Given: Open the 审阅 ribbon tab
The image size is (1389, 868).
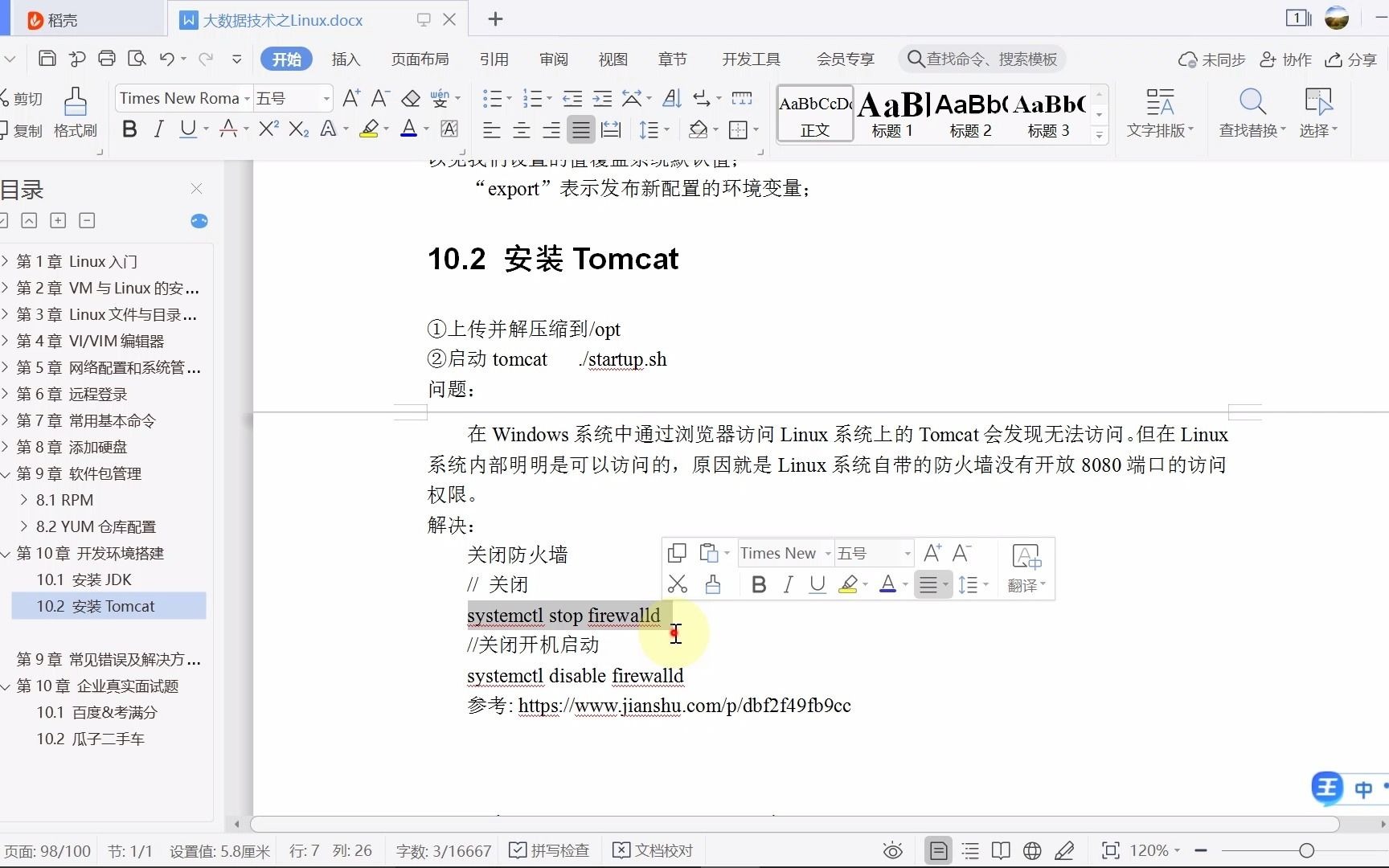Looking at the screenshot, I should [552, 59].
